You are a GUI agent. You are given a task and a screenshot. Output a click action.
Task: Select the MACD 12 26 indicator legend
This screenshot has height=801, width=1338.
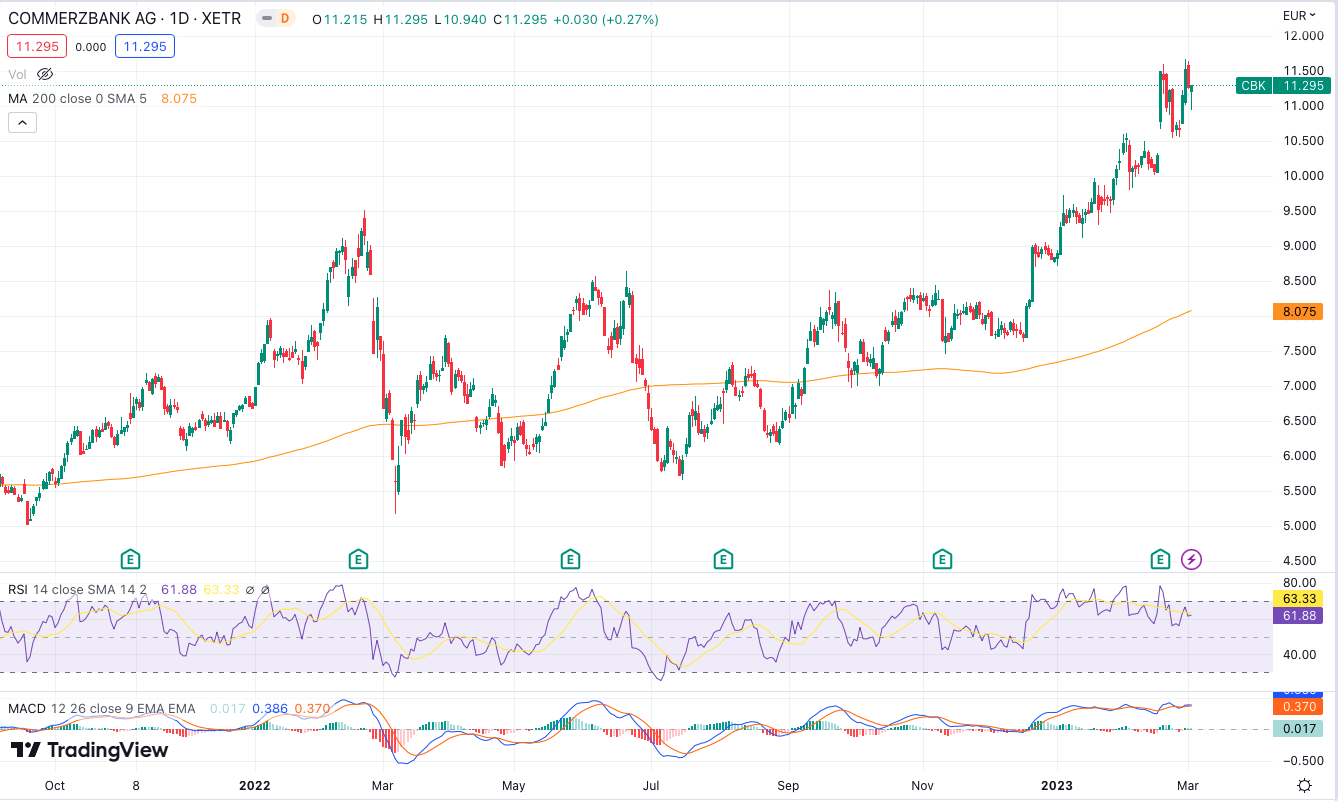(x=100, y=709)
